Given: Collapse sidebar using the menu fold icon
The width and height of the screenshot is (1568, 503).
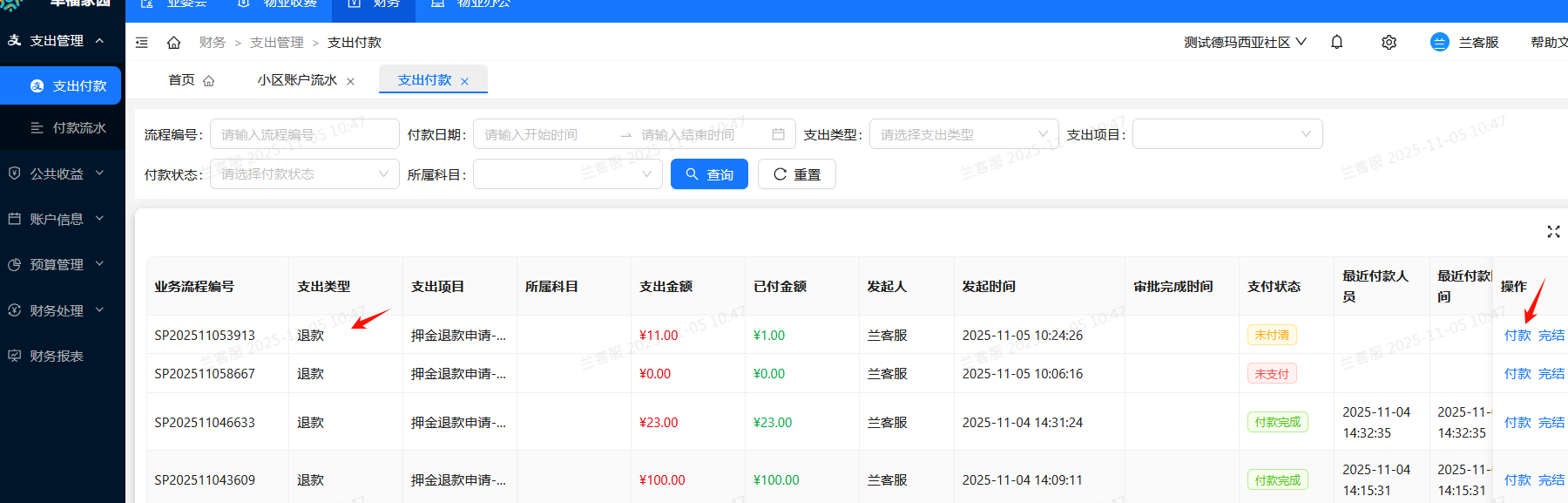Looking at the screenshot, I should (142, 43).
